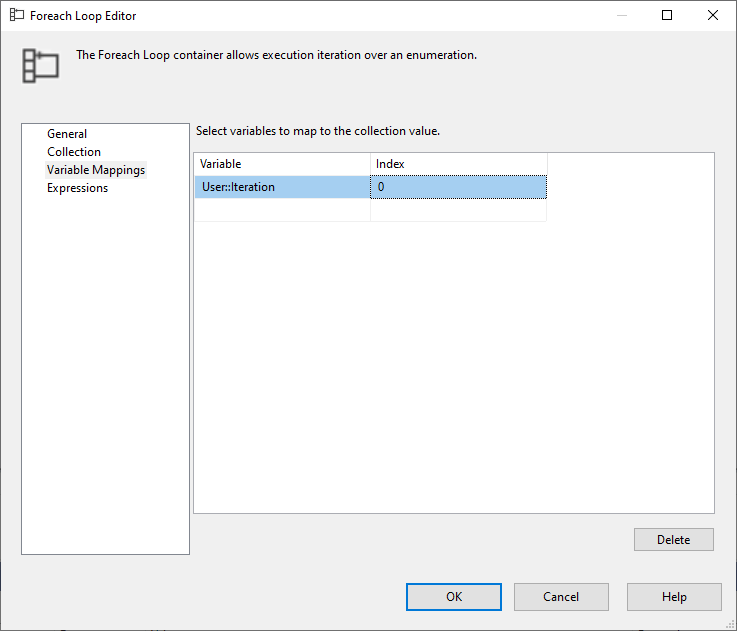Open the General page
The image size is (737, 631).
point(67,134)
